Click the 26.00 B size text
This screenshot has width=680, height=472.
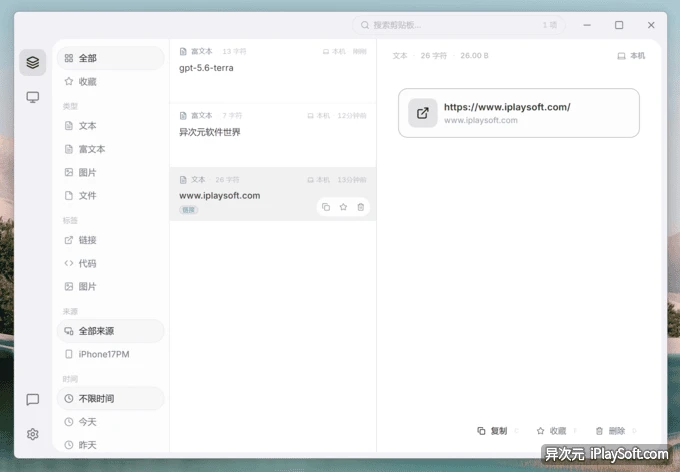point(474,56)
